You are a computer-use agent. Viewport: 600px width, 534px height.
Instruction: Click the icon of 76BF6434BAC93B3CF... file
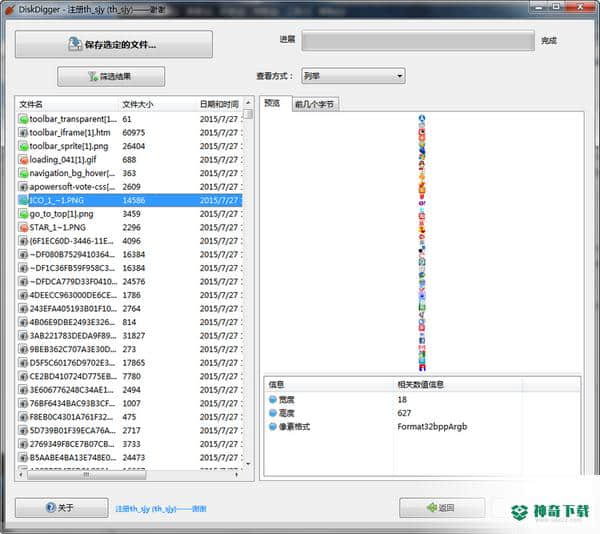[x=23, y=404]
